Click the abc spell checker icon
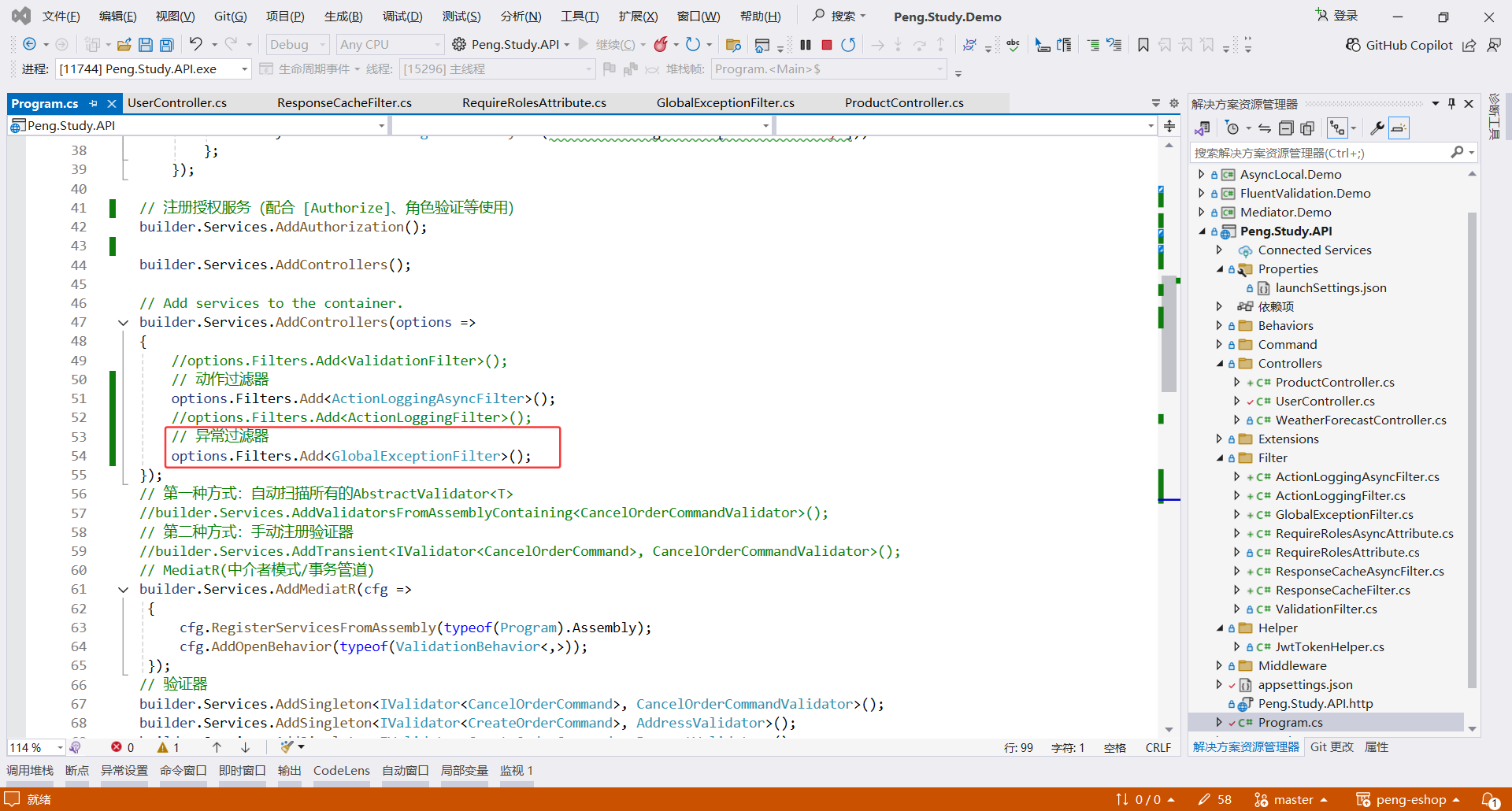Image resolution: width=1512 pixels, height=811 pixels. [1014, 45]
